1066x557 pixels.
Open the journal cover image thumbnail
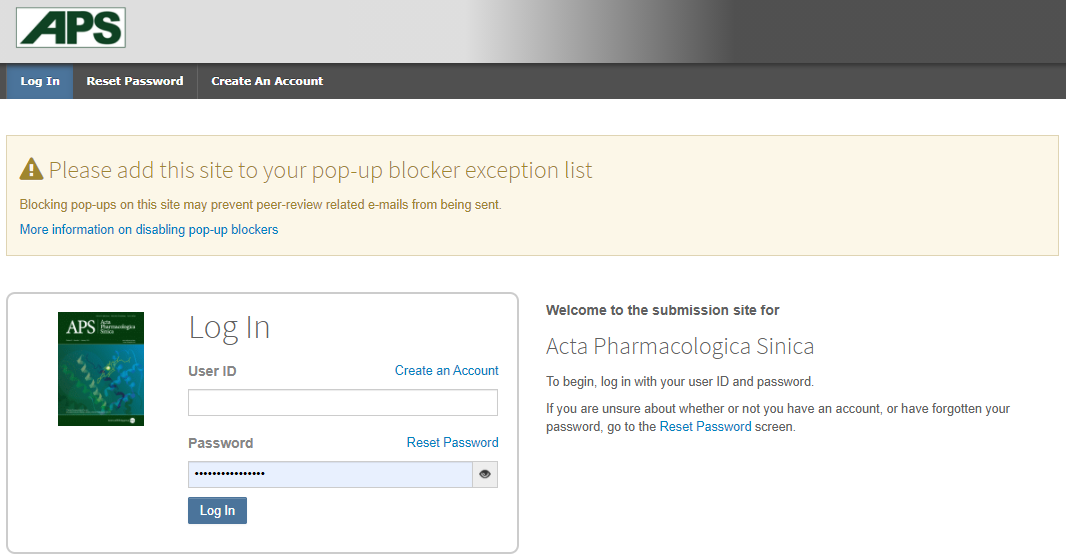[x=101, y=369]
